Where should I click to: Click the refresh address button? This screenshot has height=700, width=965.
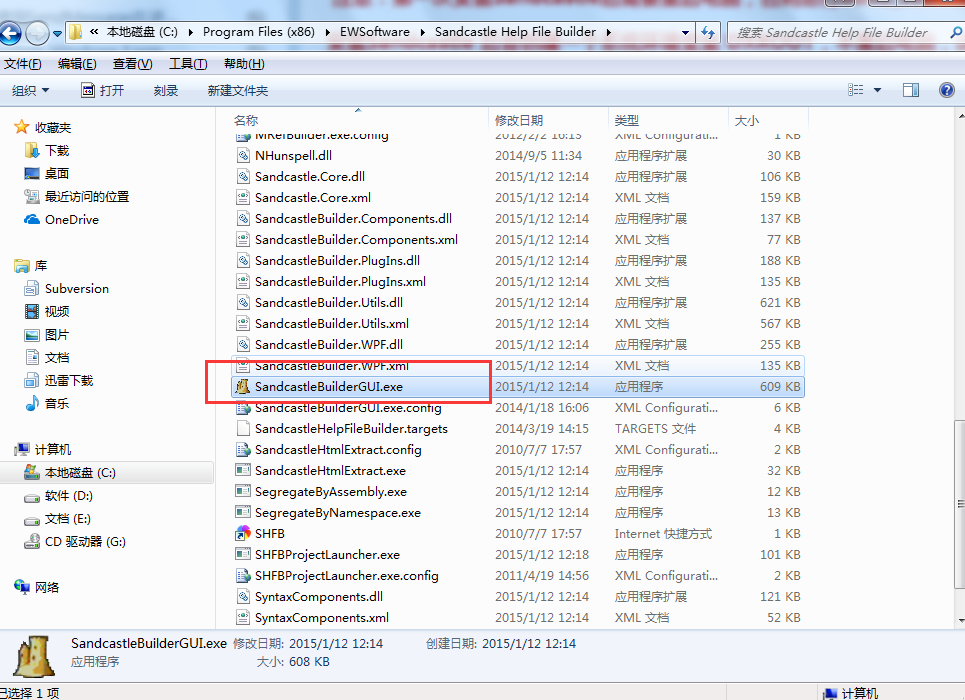point(708,33)
